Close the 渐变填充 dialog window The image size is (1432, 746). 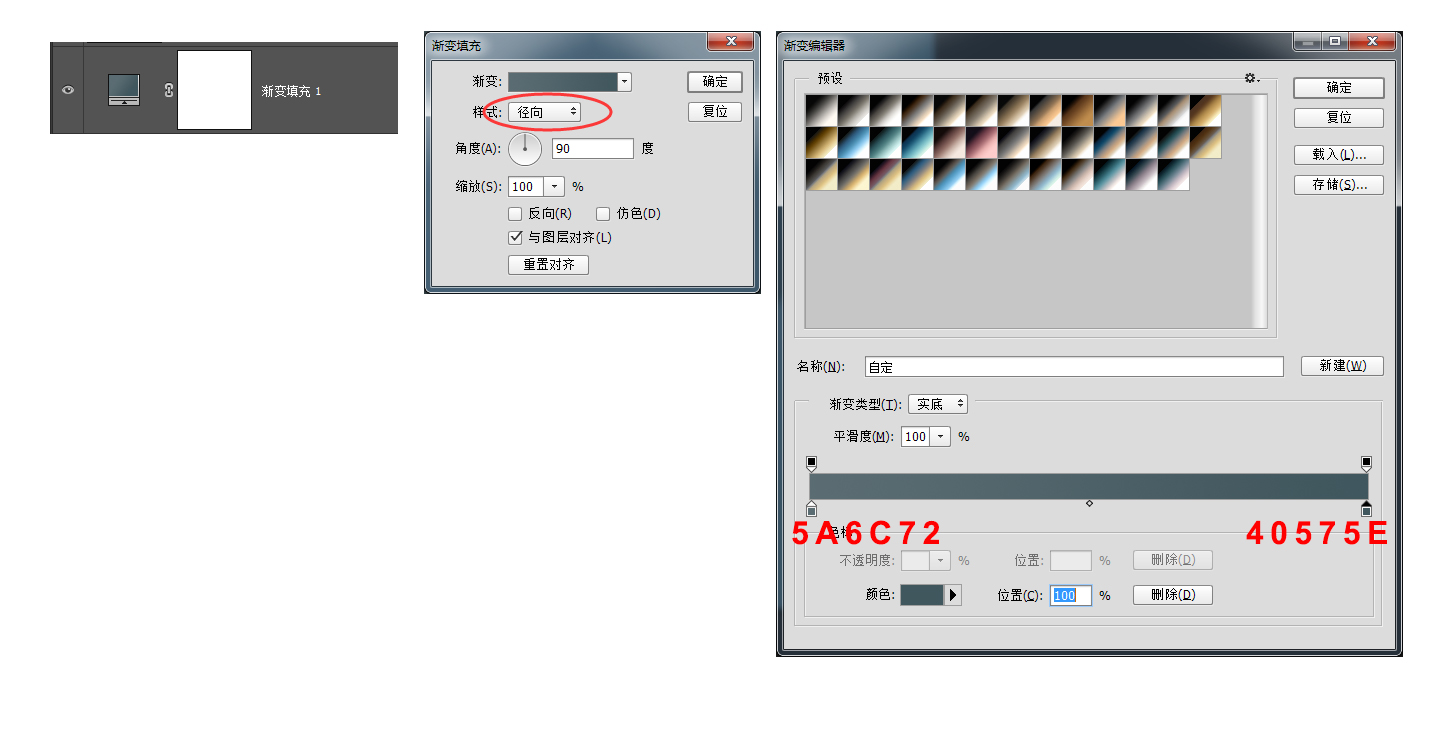(x=730, y=41)
